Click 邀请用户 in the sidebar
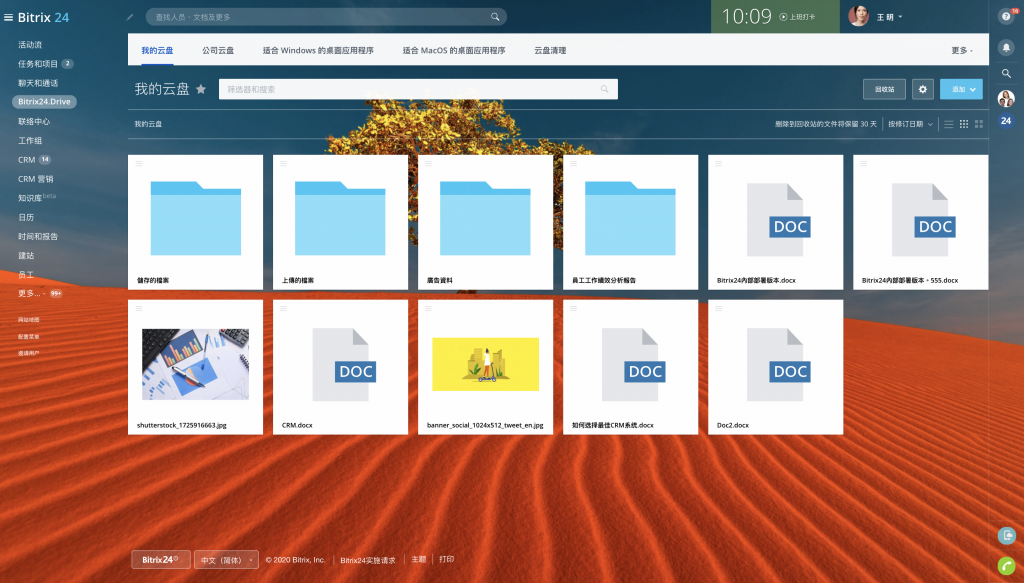The image size is (1024, 583). (x=29, y=353)
